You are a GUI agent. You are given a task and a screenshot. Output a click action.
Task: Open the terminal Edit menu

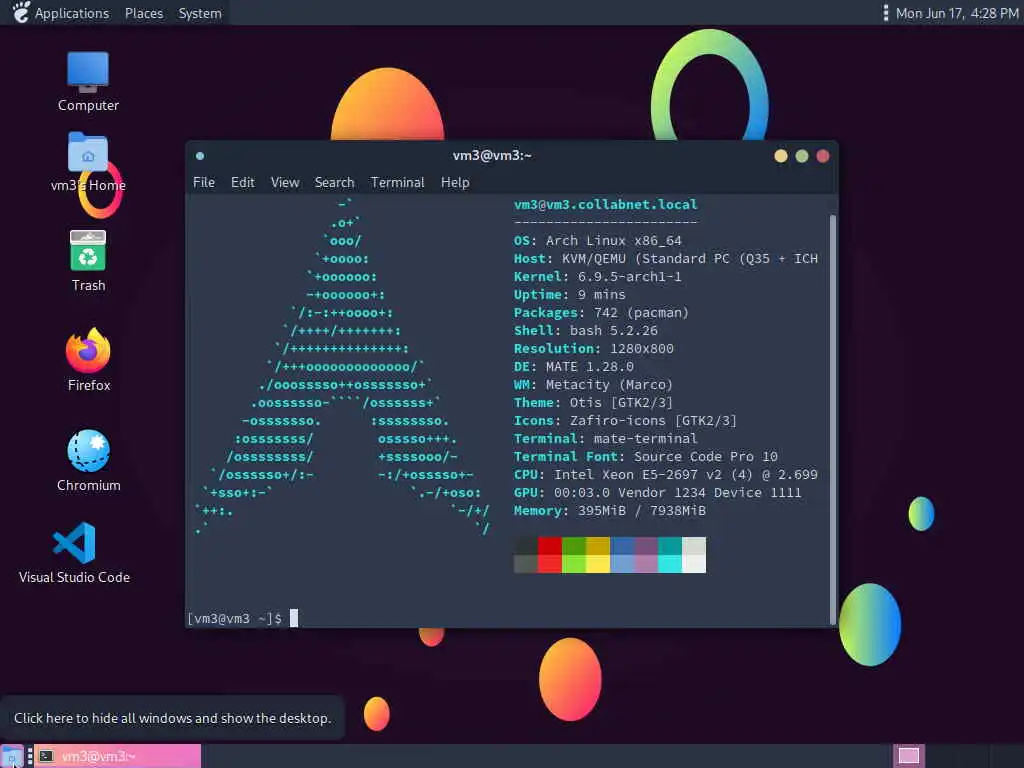click(242, 182)
